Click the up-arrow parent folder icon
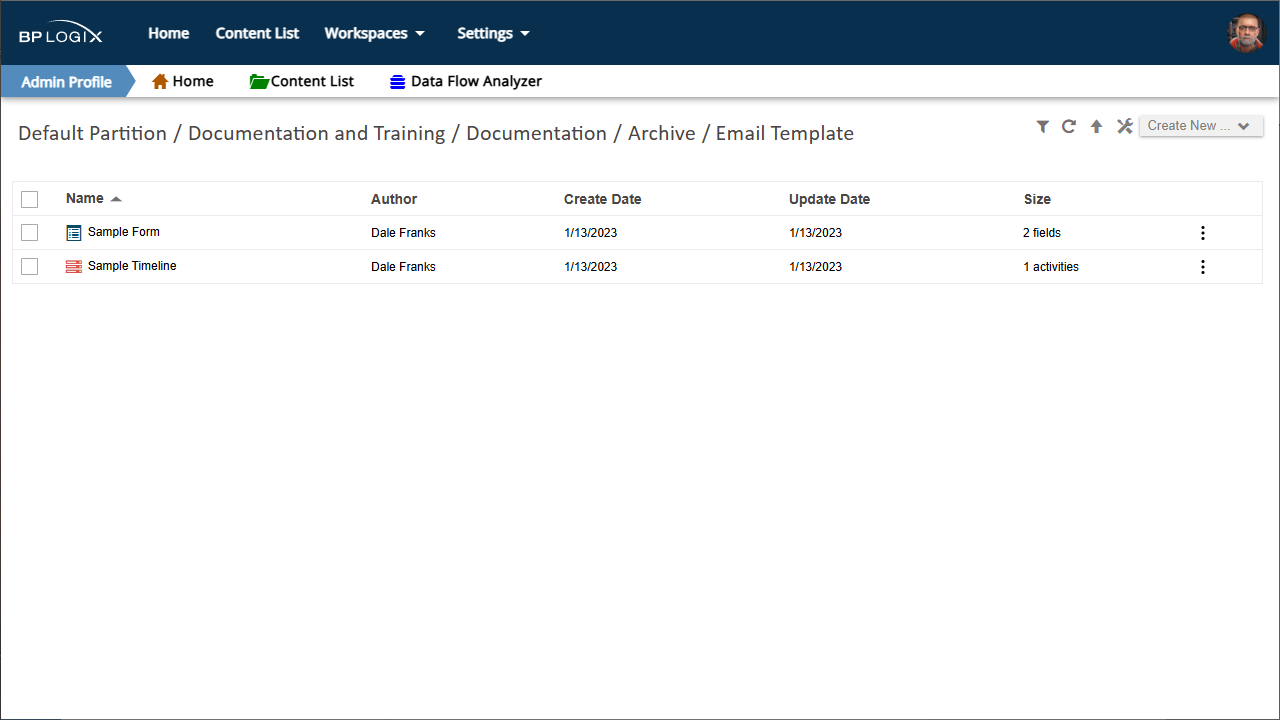1280x720 pixels. coord(1096,126)
